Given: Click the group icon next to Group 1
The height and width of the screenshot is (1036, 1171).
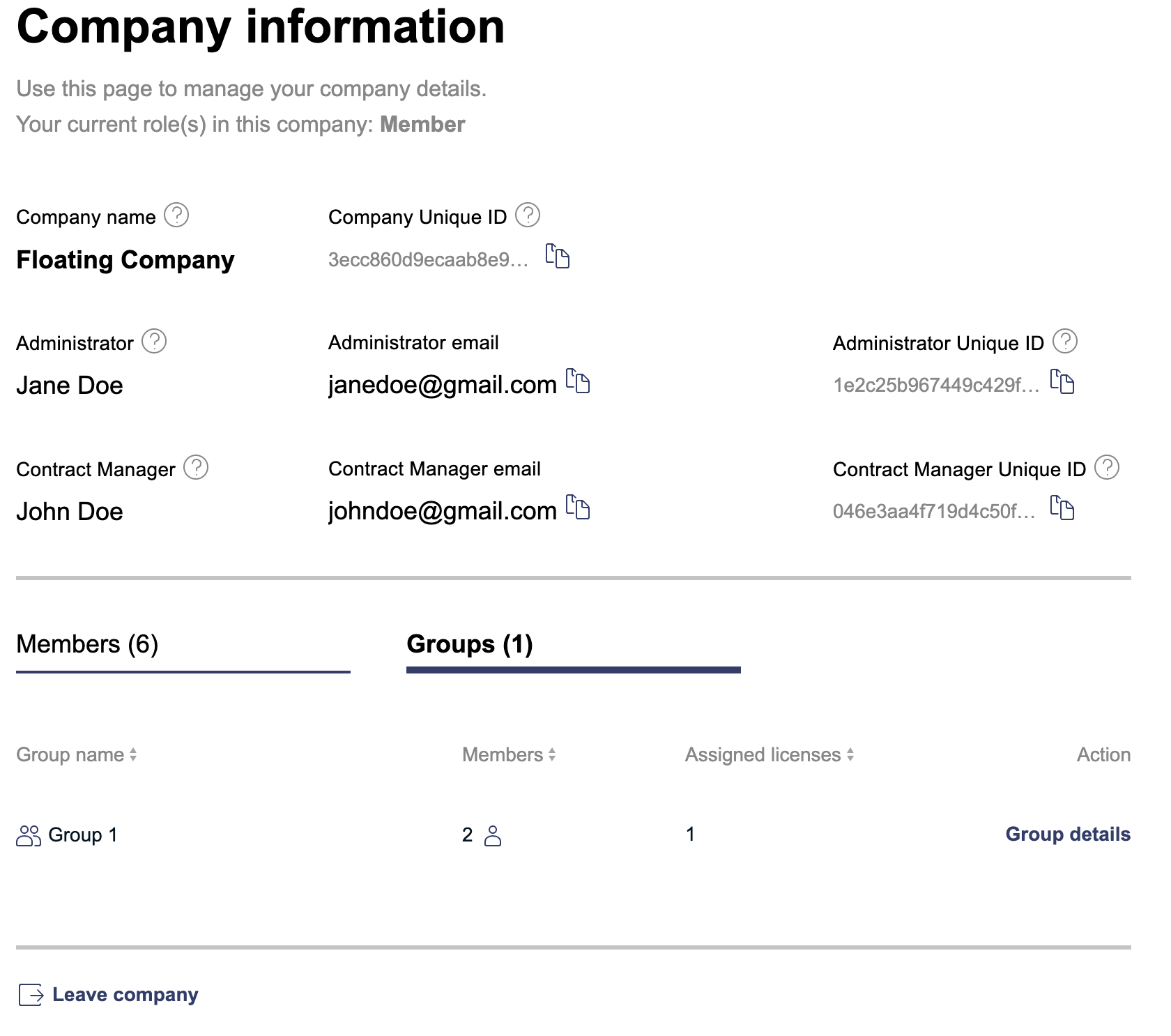Looking at the screenshot, I should click(x=29, y=834).
